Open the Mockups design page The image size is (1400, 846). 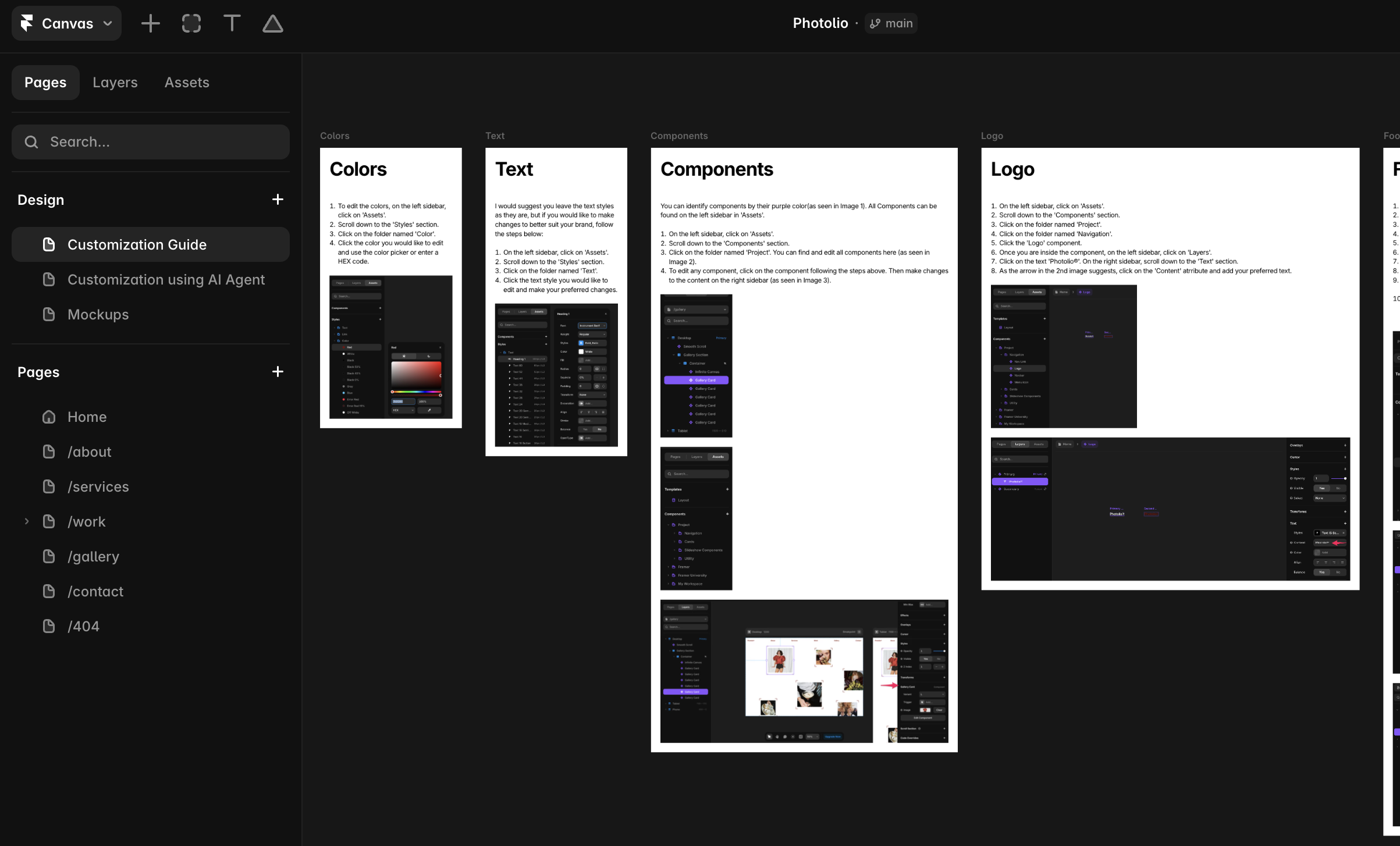click(x=151, y=314)
